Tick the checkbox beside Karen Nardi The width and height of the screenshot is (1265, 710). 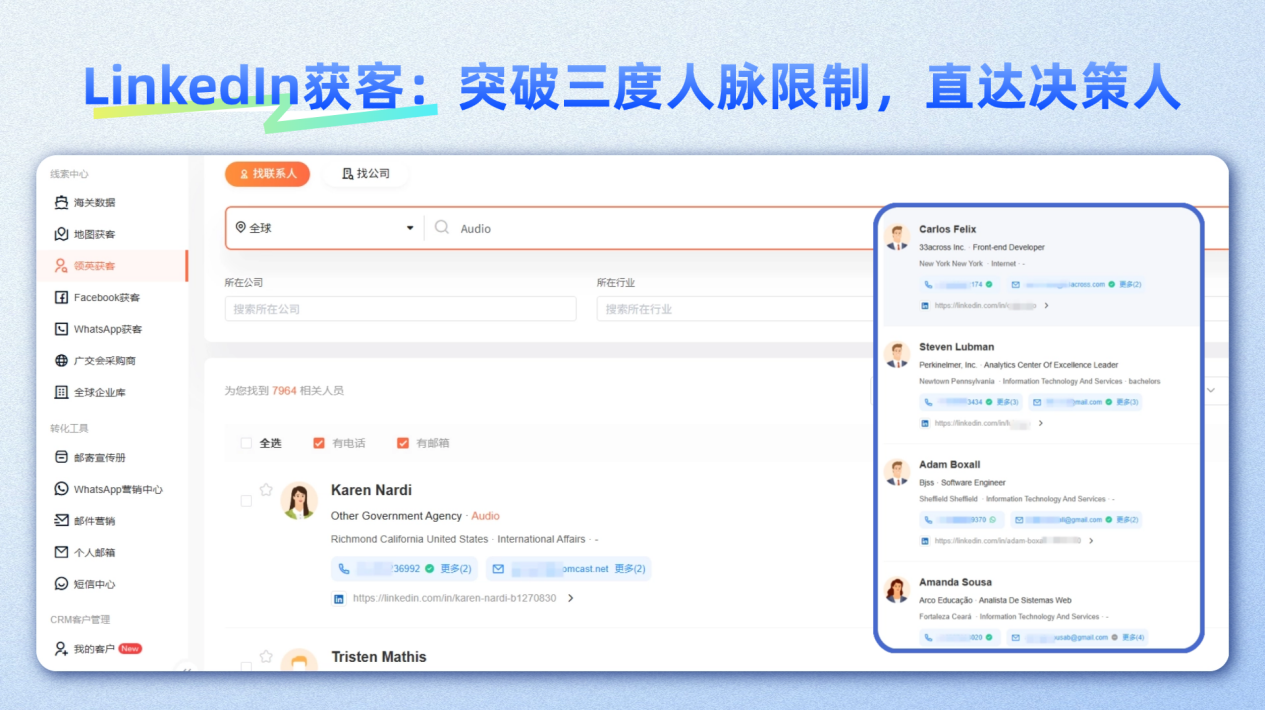click(x=246, y=501)
